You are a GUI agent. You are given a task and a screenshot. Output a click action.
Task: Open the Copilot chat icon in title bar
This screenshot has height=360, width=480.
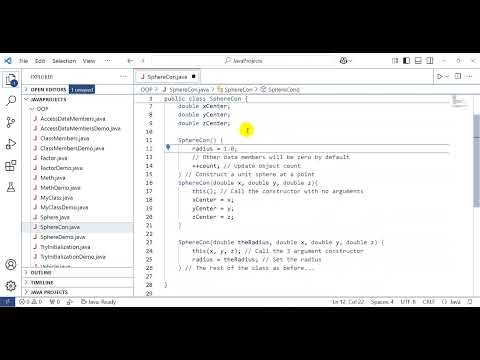(343, 61)
